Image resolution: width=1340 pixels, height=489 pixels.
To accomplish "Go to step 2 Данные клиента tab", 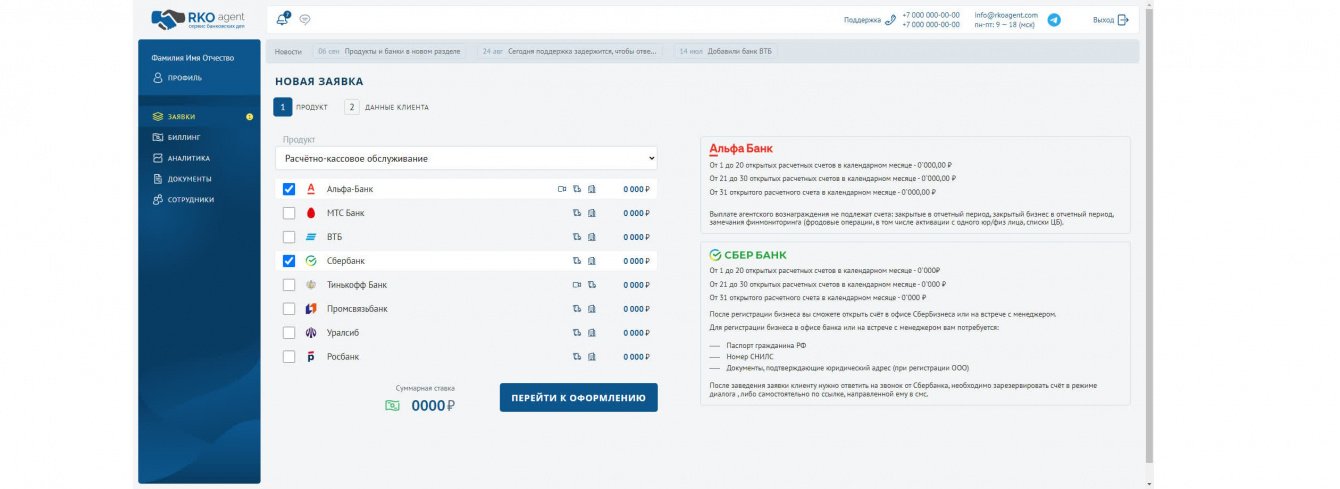I will [387, 107].
